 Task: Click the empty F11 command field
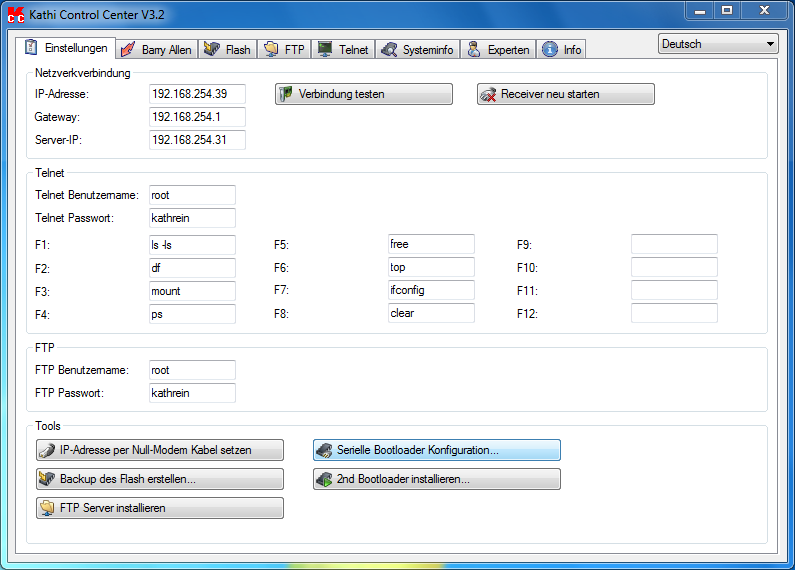(x=674, y=290)
